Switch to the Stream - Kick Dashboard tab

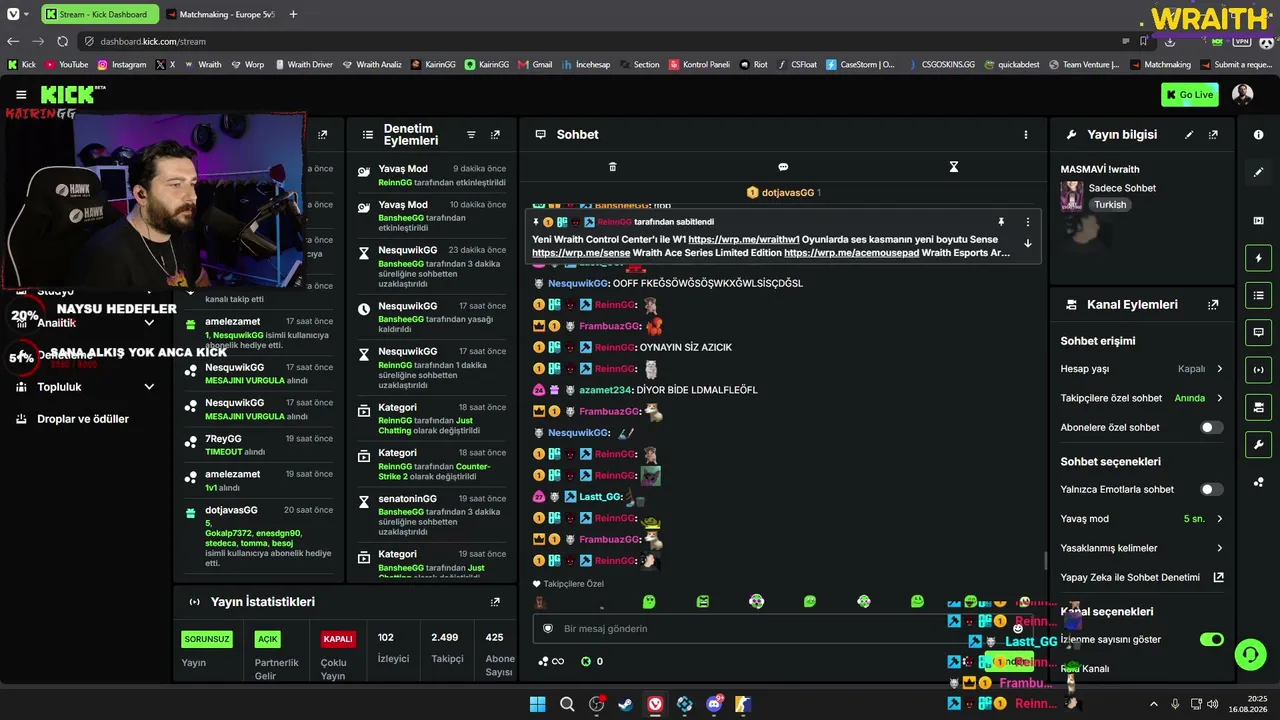pos(98,14)
